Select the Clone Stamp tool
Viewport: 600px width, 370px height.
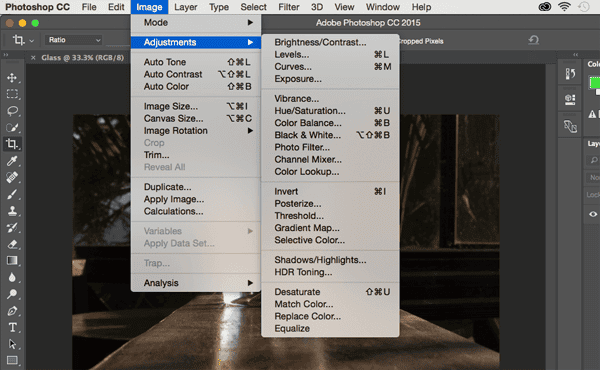[12, 211]
